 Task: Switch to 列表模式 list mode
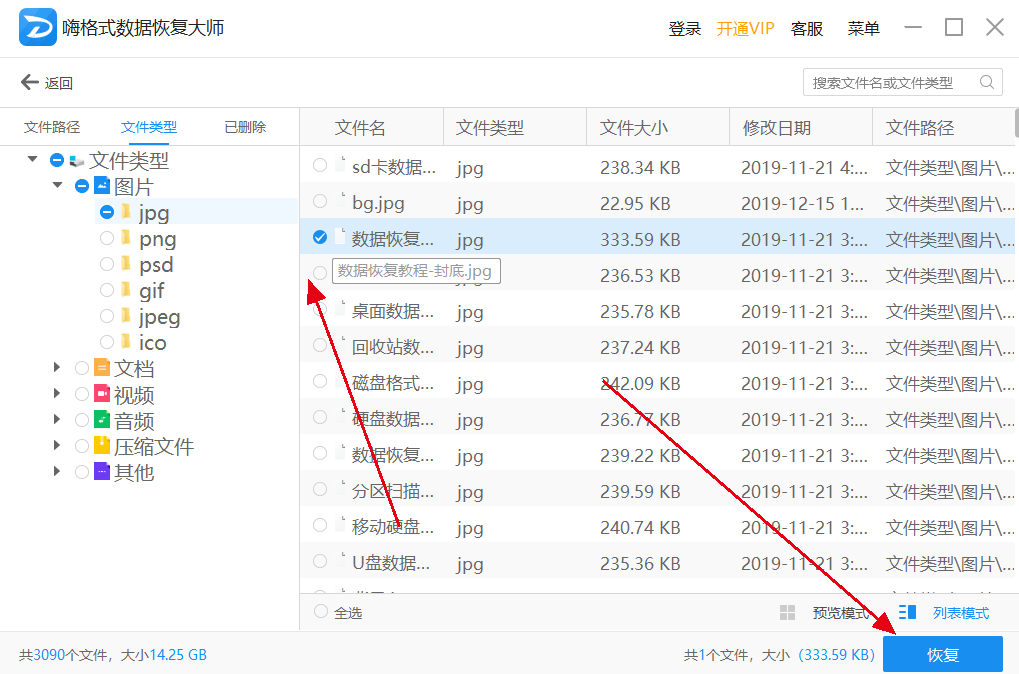pyautogui.click(x=961, y=612)
